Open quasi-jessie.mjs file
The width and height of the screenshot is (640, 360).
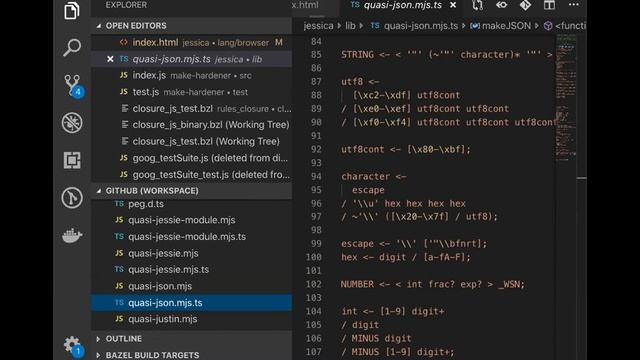coord(191,253)
